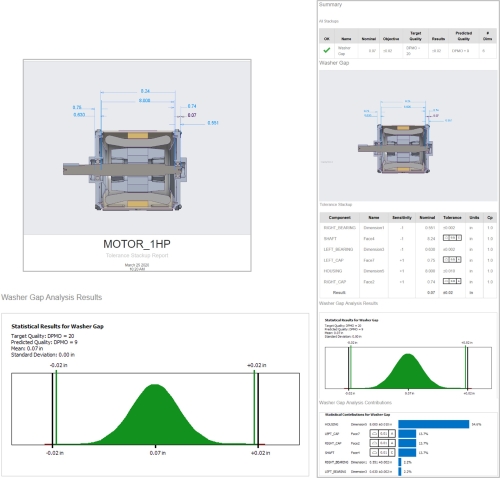Click the Units column header
Screen dimensions: 500x478
click(x=474, y=217)
